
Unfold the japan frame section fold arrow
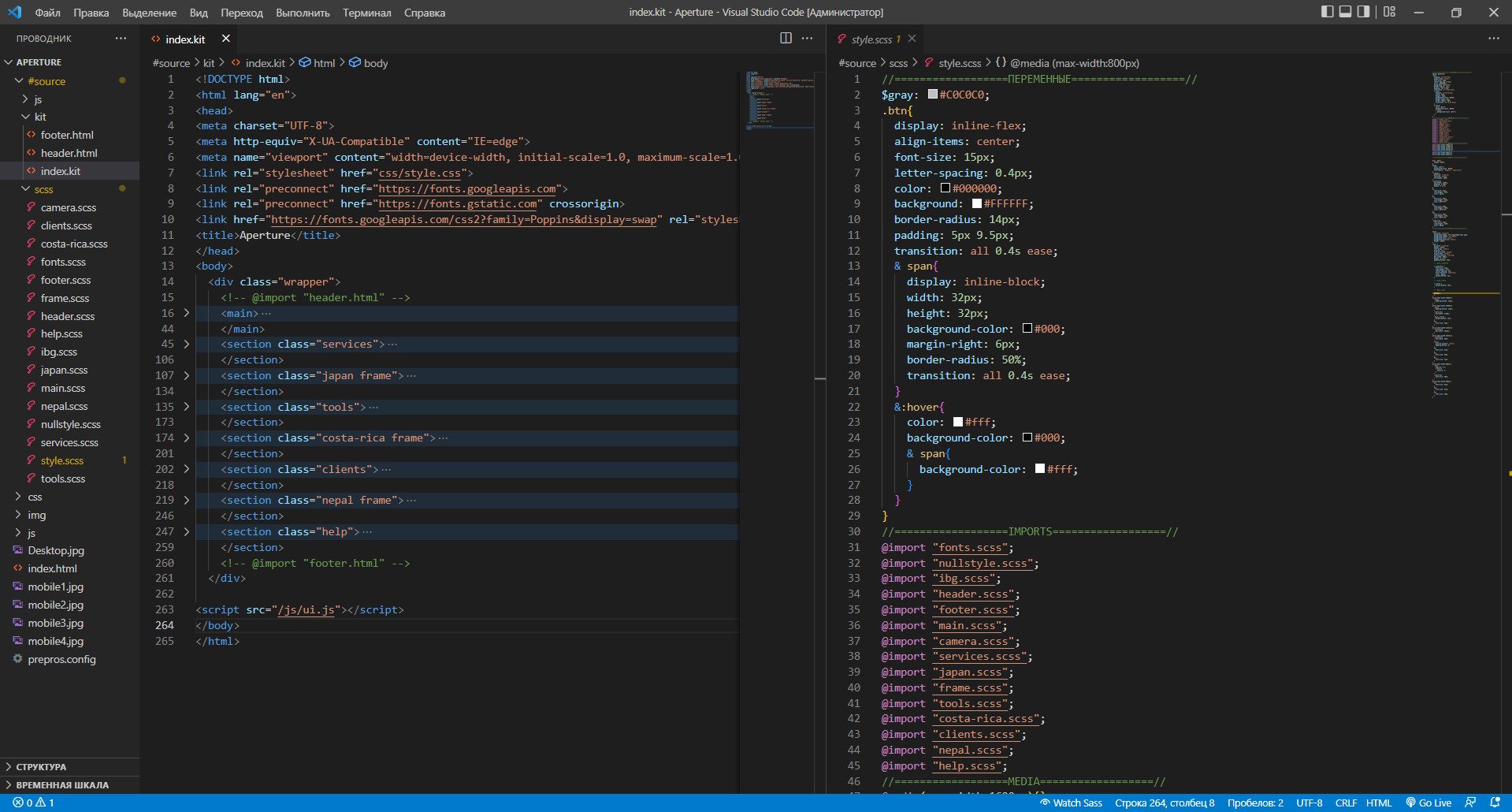pos(187,376)
